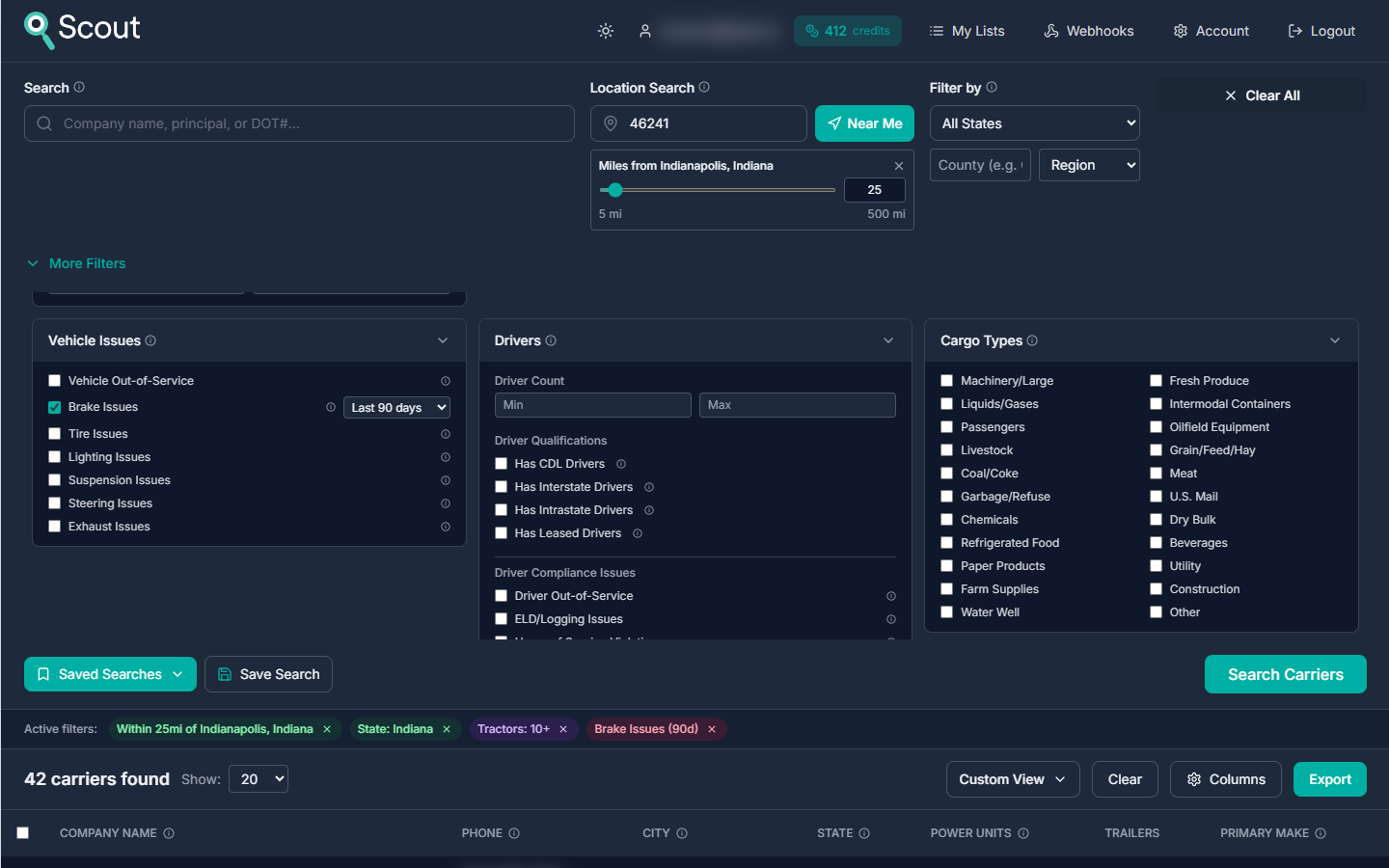Open the My Lists section

[x=967, y=30]
